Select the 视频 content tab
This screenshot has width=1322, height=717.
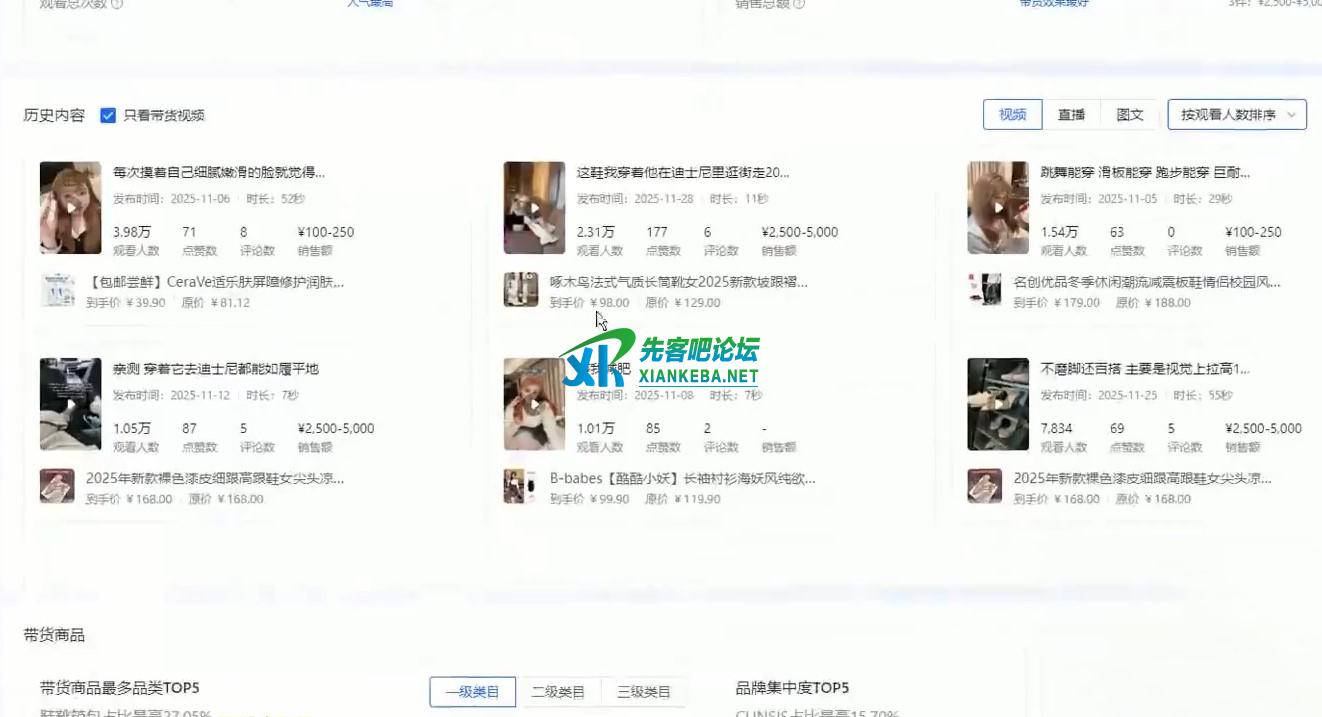coord(1012,115)
